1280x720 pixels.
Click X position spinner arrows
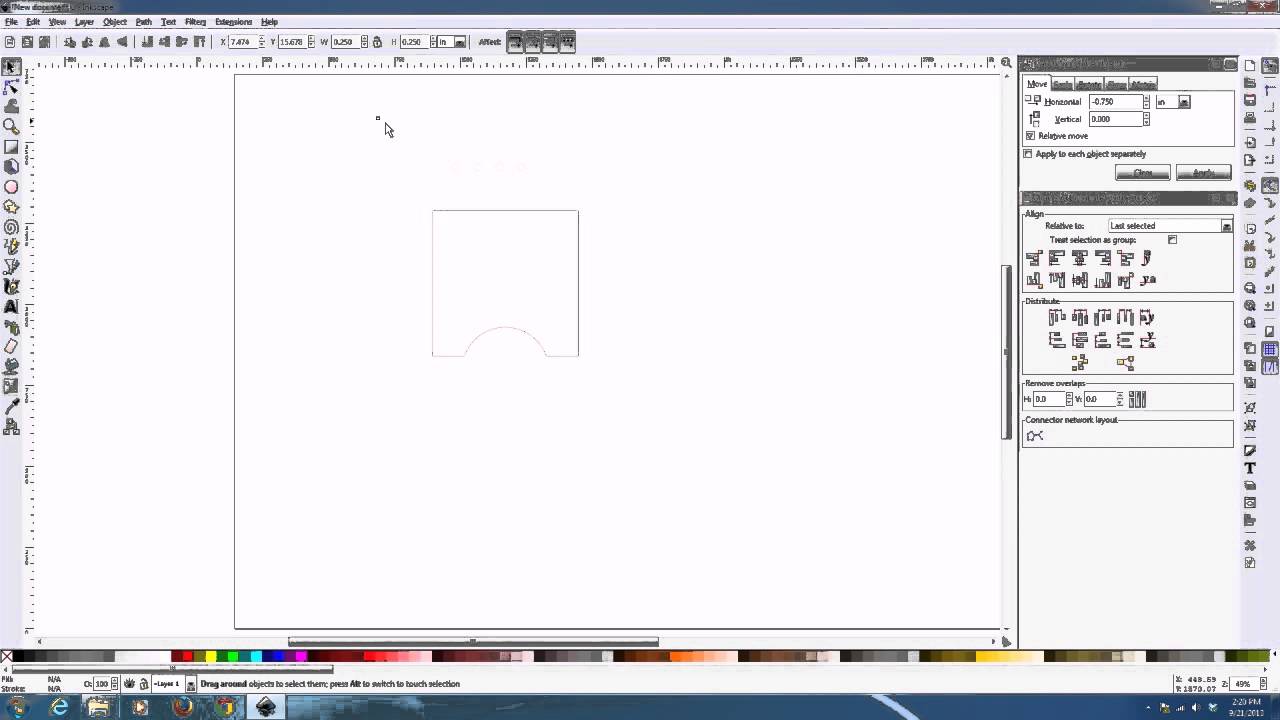coord(262,42)
